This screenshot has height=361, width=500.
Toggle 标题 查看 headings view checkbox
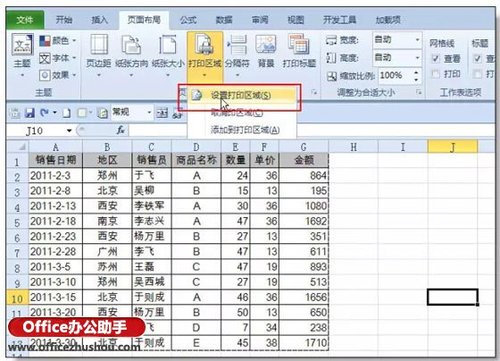coord(477,59)
